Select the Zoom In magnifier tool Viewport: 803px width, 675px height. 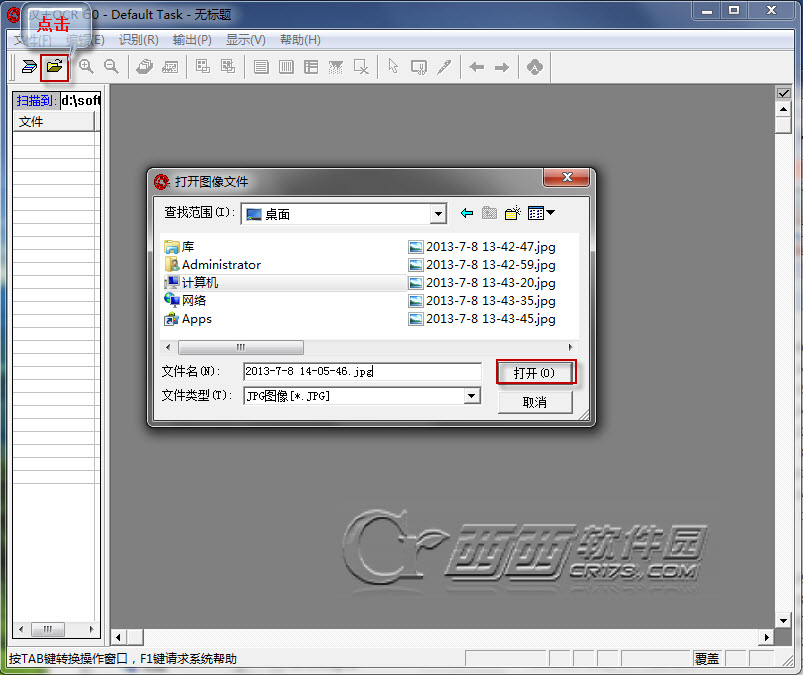click(x=86, y=66)
